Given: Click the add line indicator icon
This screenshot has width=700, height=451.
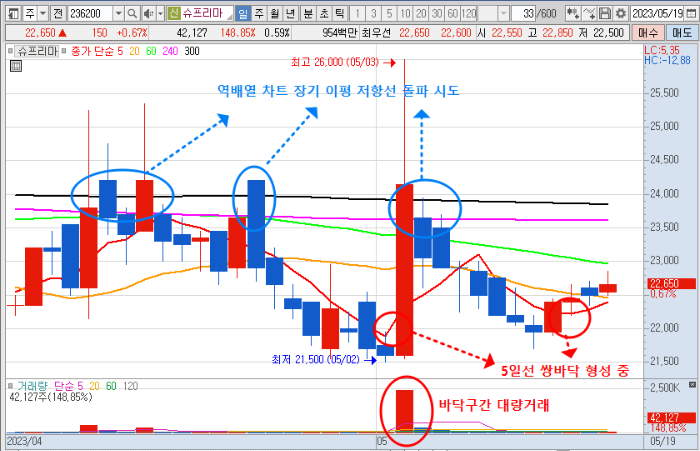Looking at the screenshot, I should click(589, 14).
